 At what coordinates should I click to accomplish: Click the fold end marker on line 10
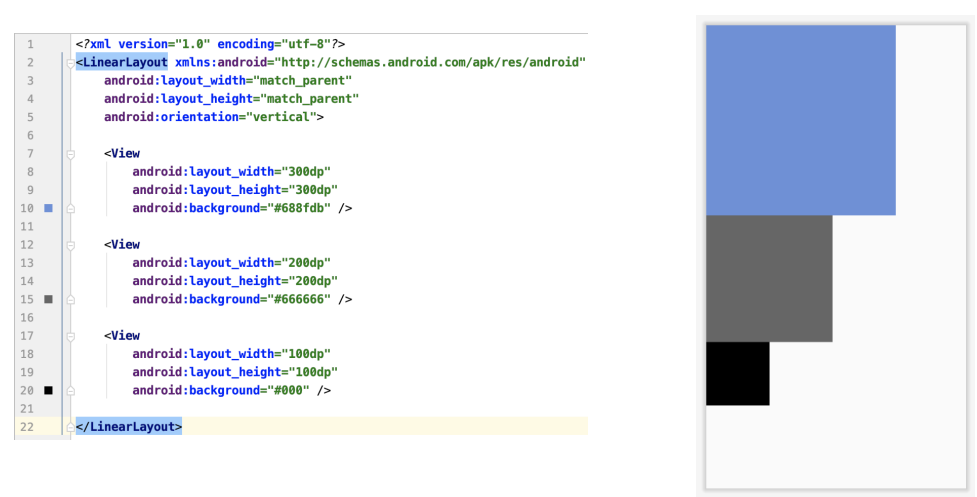point(70,208)
